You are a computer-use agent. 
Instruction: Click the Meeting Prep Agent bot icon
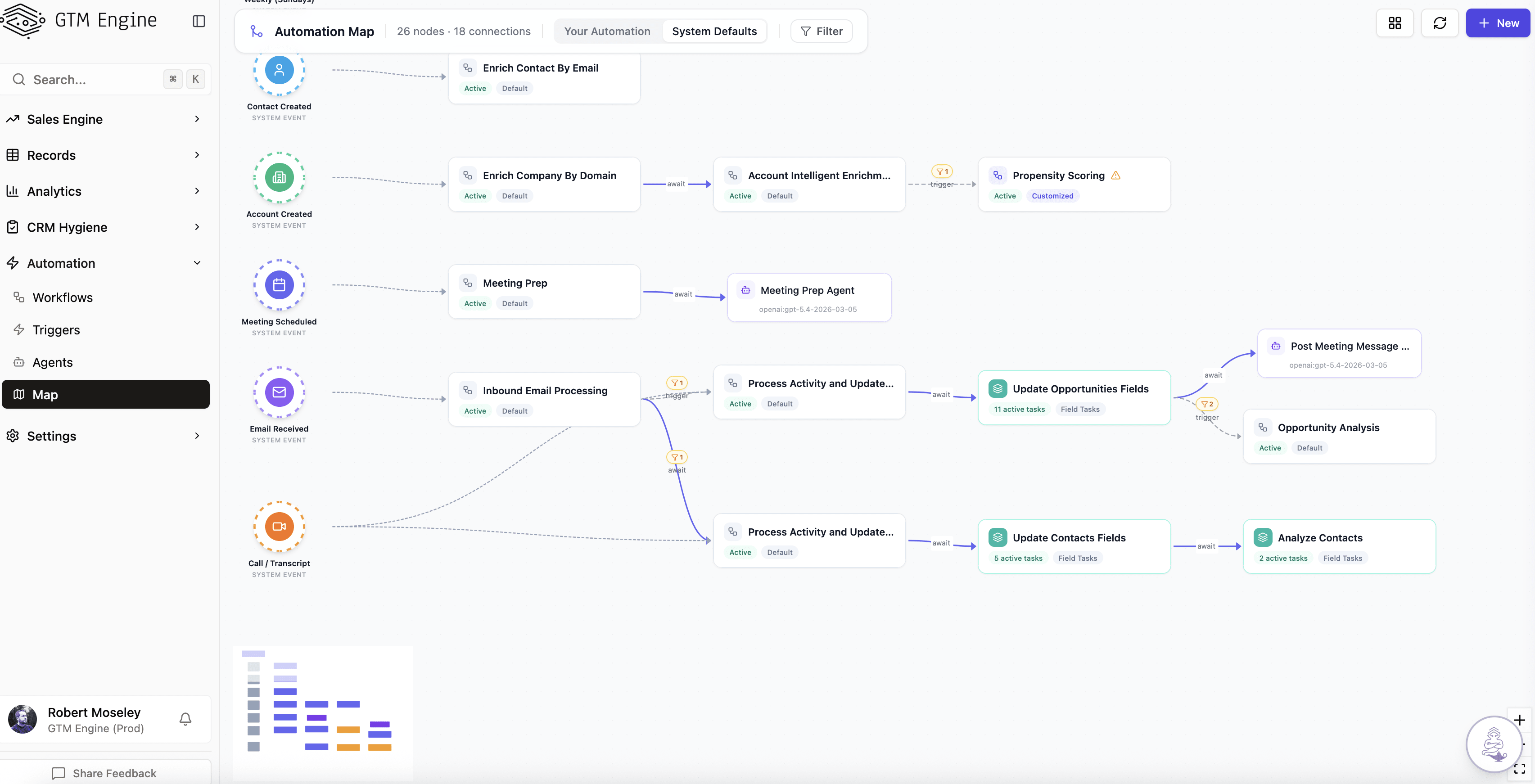pos(745,290)
